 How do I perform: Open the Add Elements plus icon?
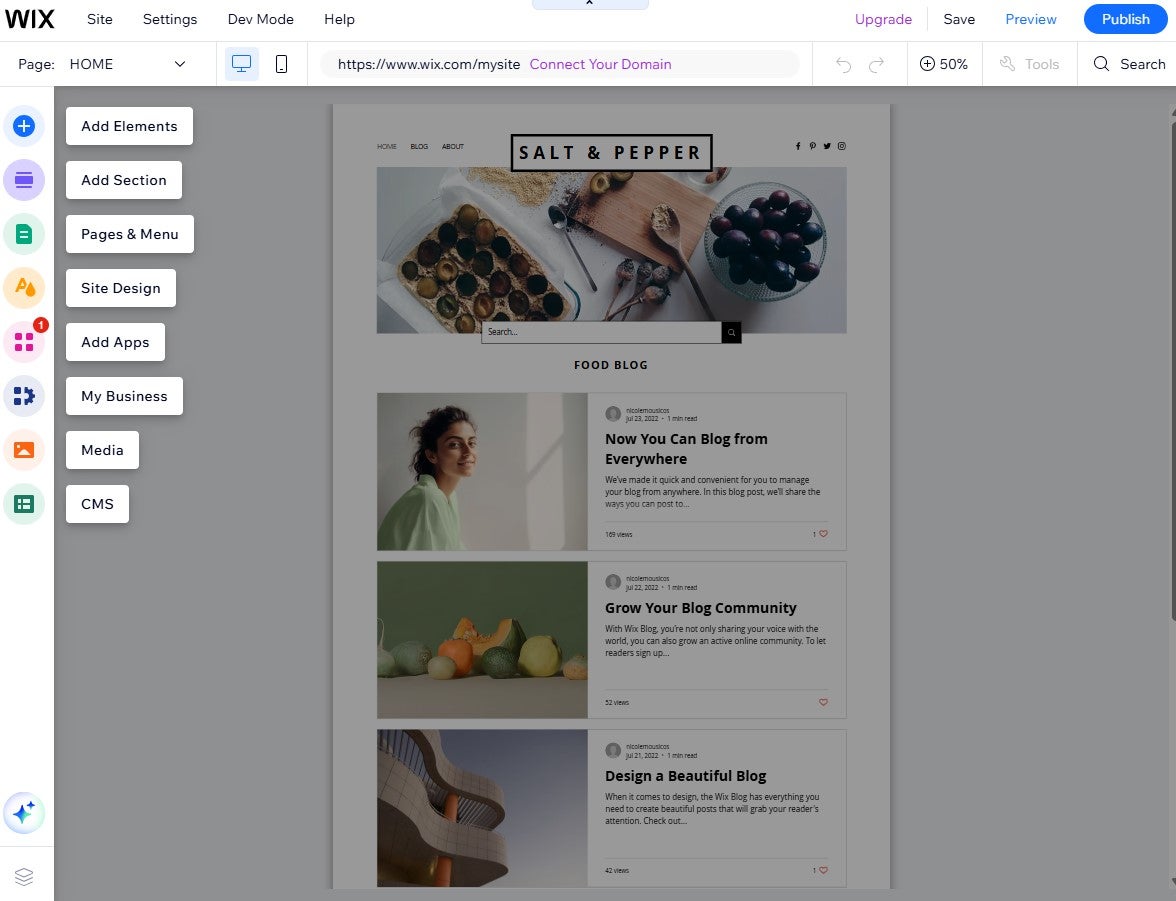[x=25, y=126]
